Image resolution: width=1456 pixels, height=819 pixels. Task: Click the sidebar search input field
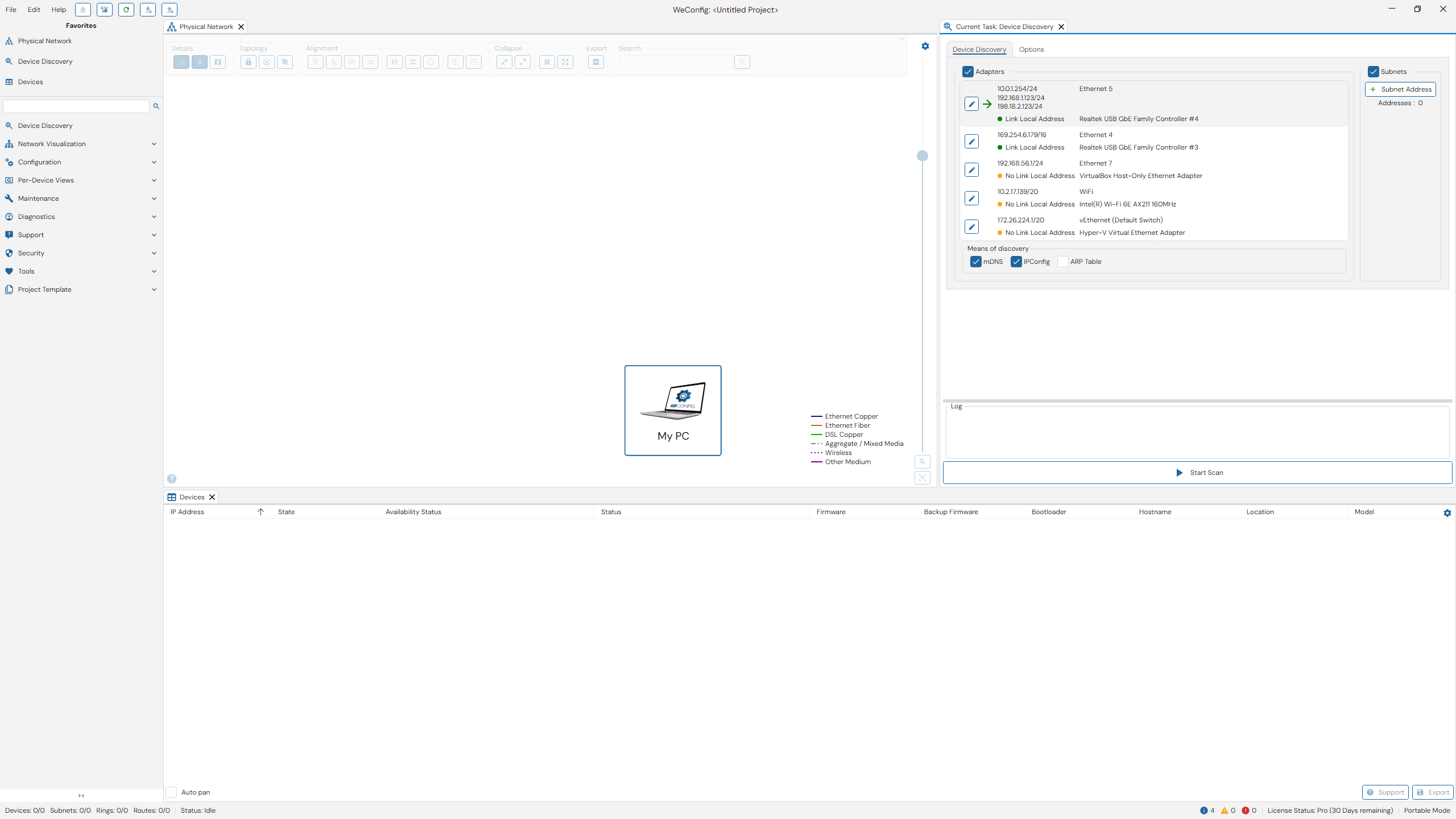(76, 106)
